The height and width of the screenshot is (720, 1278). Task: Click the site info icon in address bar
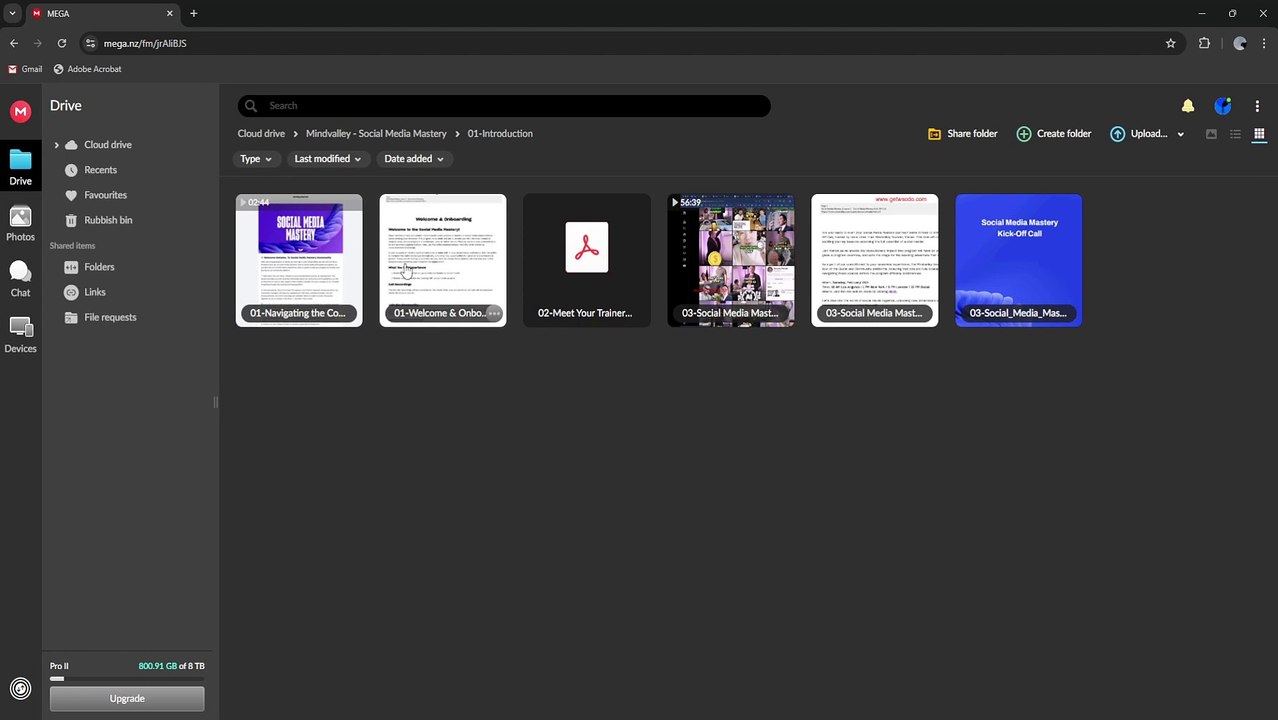point(91,43)
